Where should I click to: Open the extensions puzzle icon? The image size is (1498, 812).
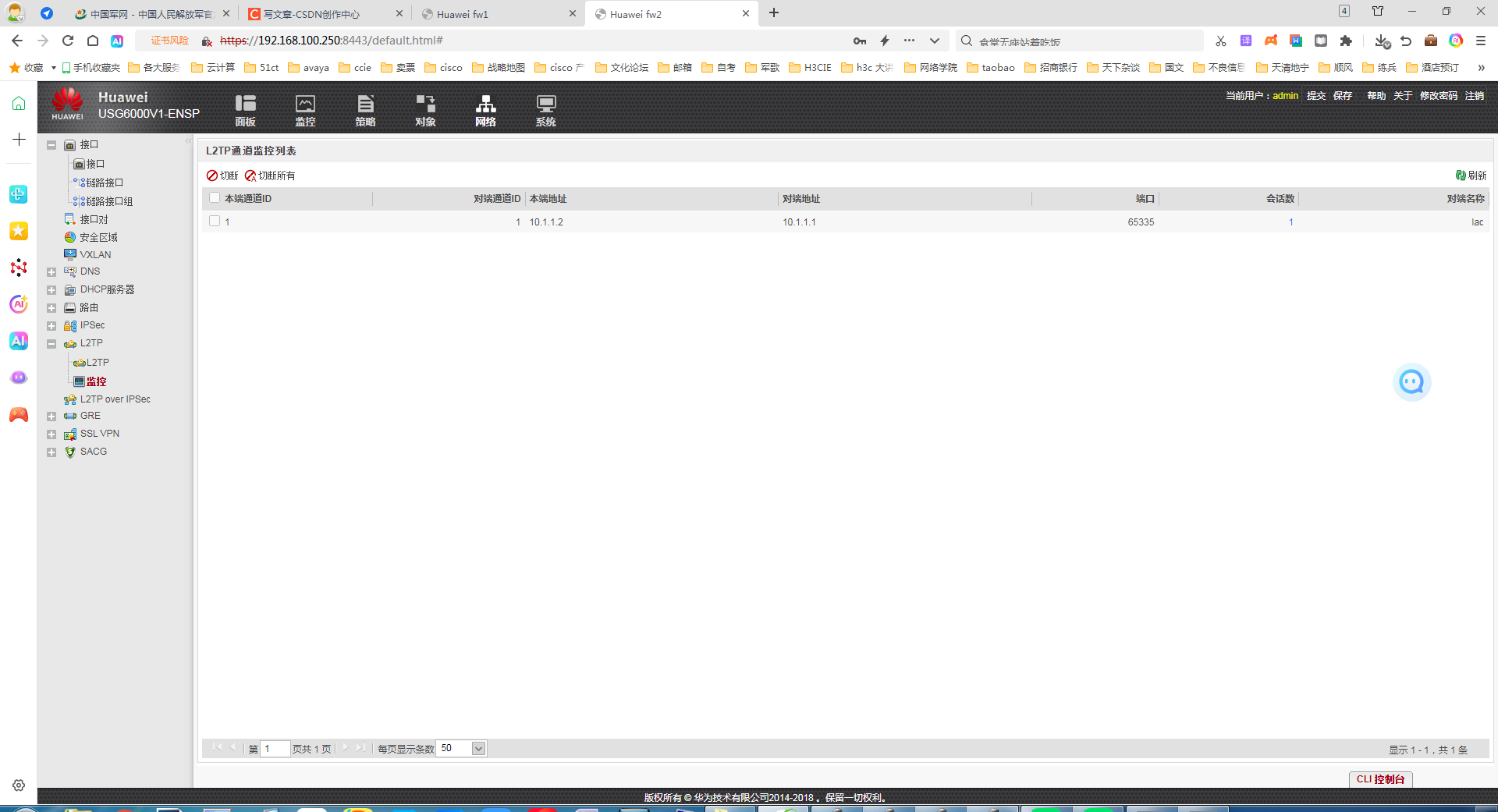tap(1346, 41)
